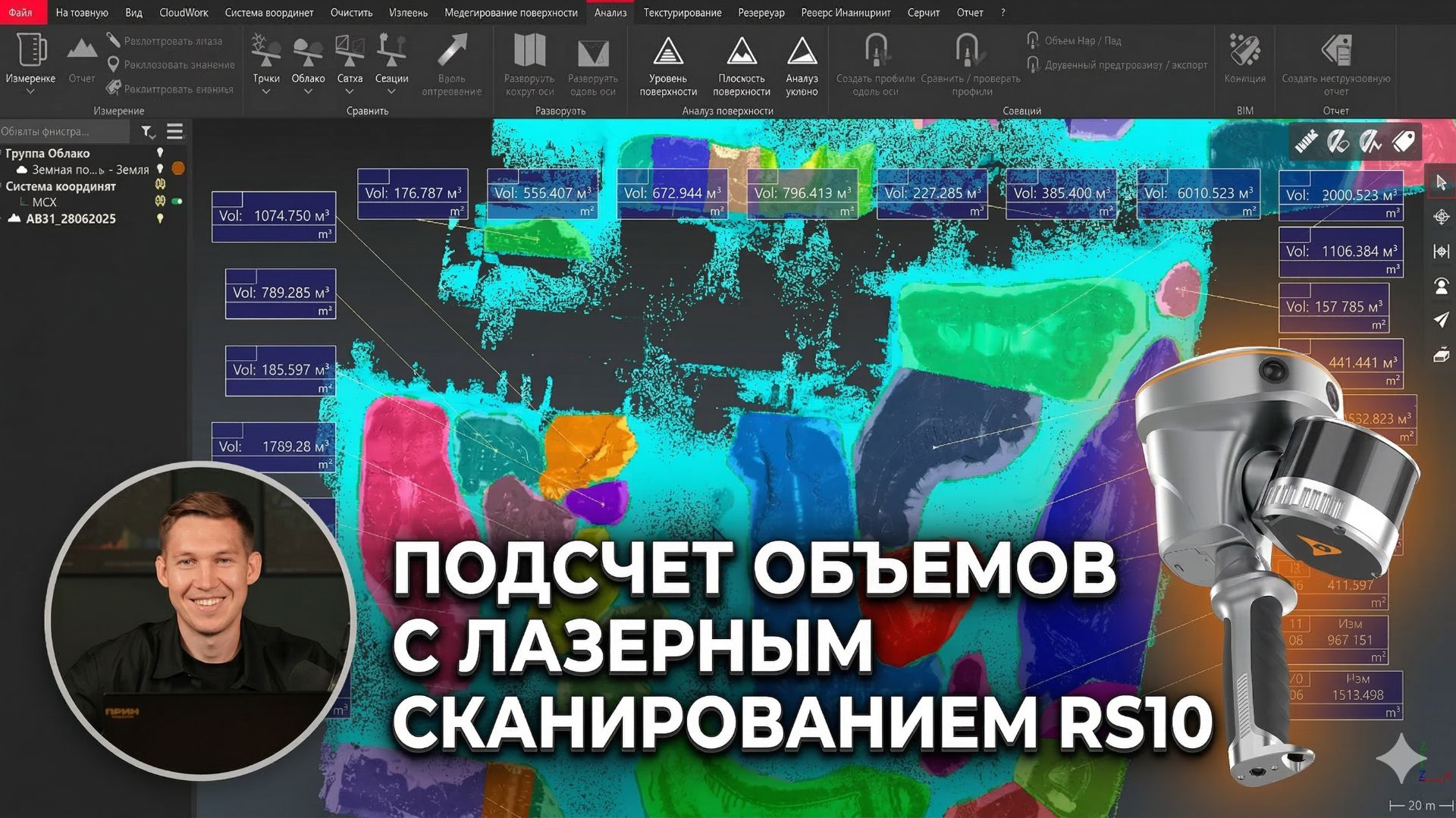Switch off the green МСХ toggle
The image size is (1456, 818).
177,202
